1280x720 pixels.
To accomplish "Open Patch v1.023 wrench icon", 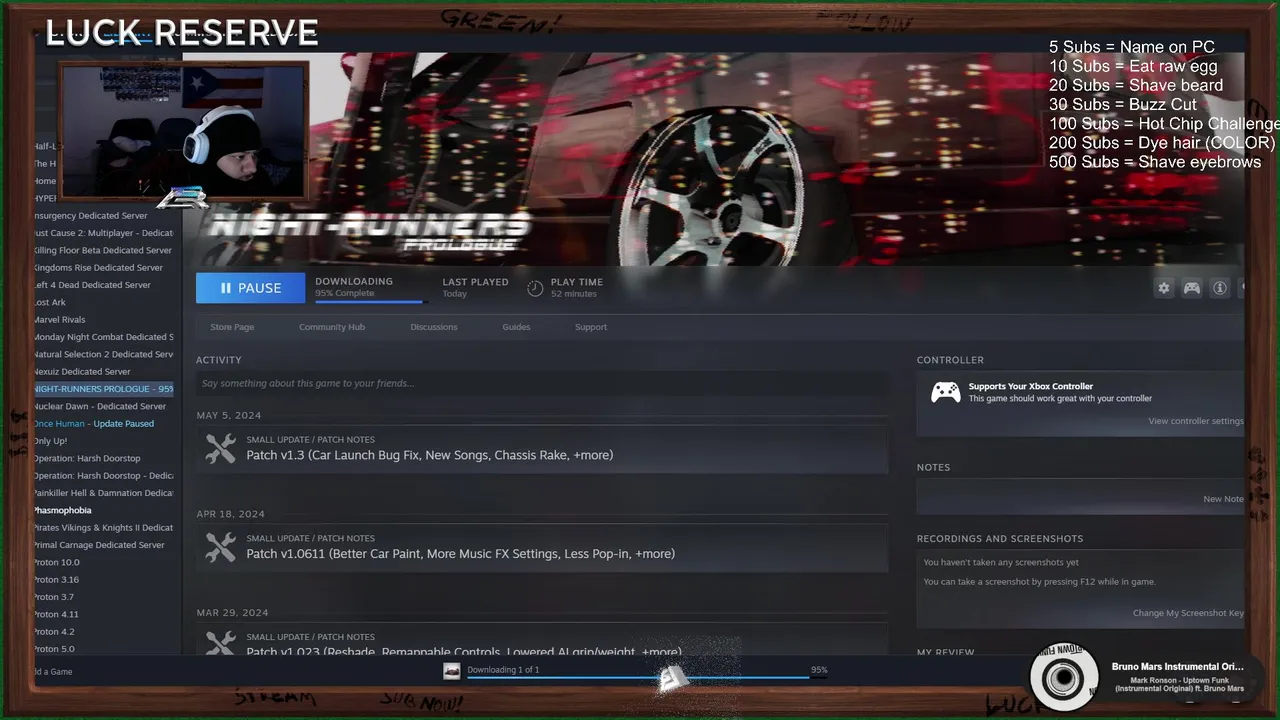I will 220,643.
